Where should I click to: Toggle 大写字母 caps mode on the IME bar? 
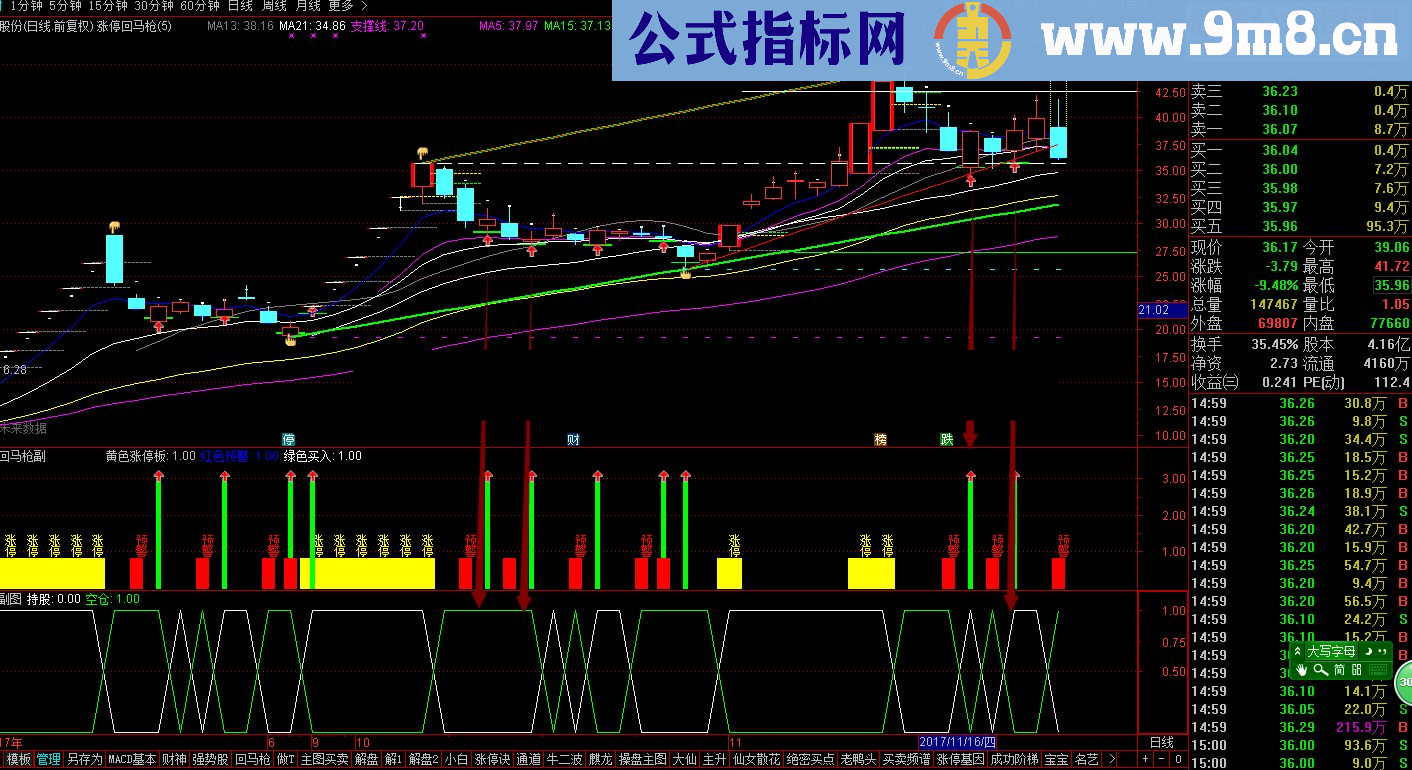click(1332, 651)
